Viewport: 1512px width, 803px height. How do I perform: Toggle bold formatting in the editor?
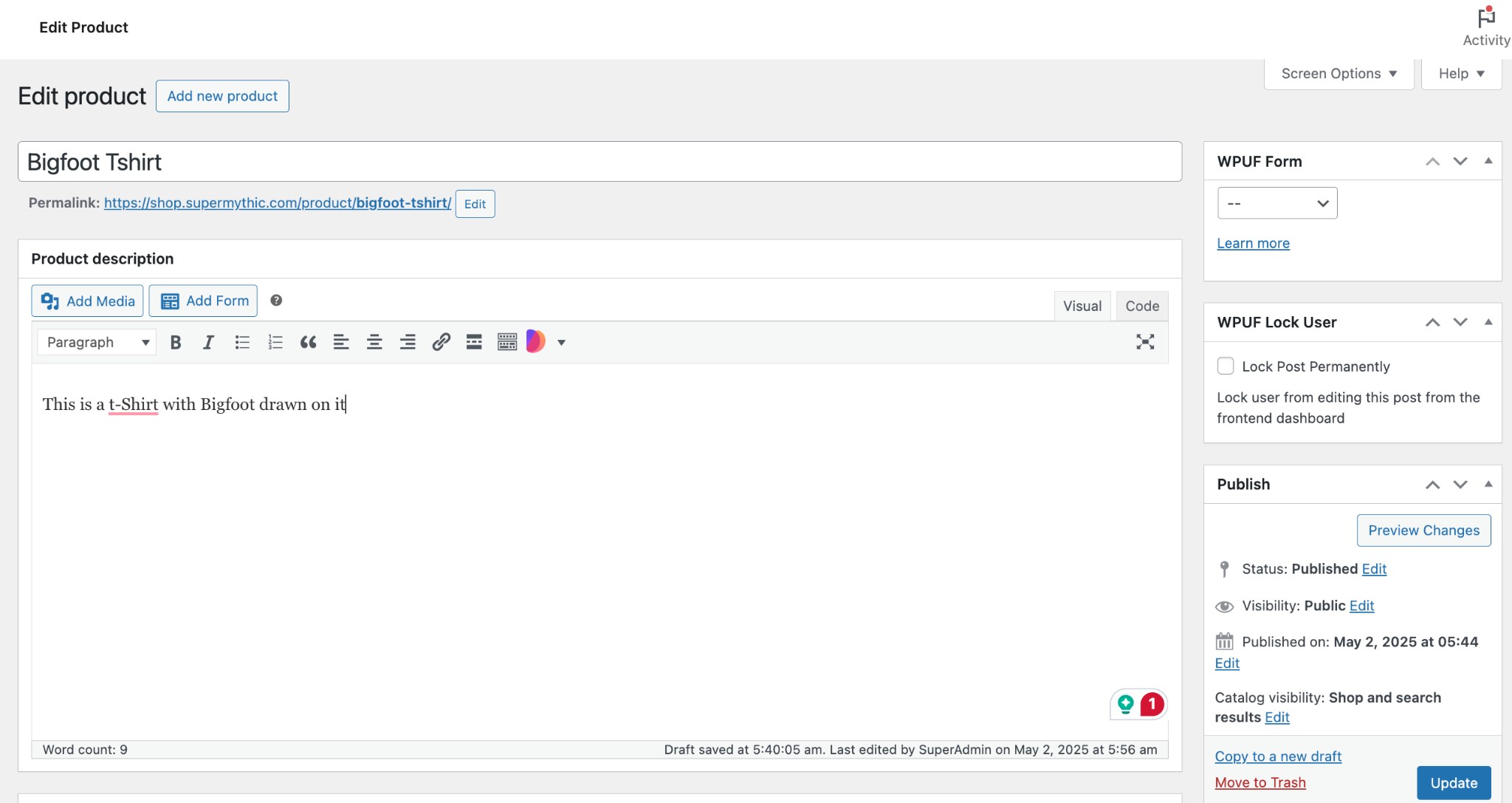click(x=176, y=341)
